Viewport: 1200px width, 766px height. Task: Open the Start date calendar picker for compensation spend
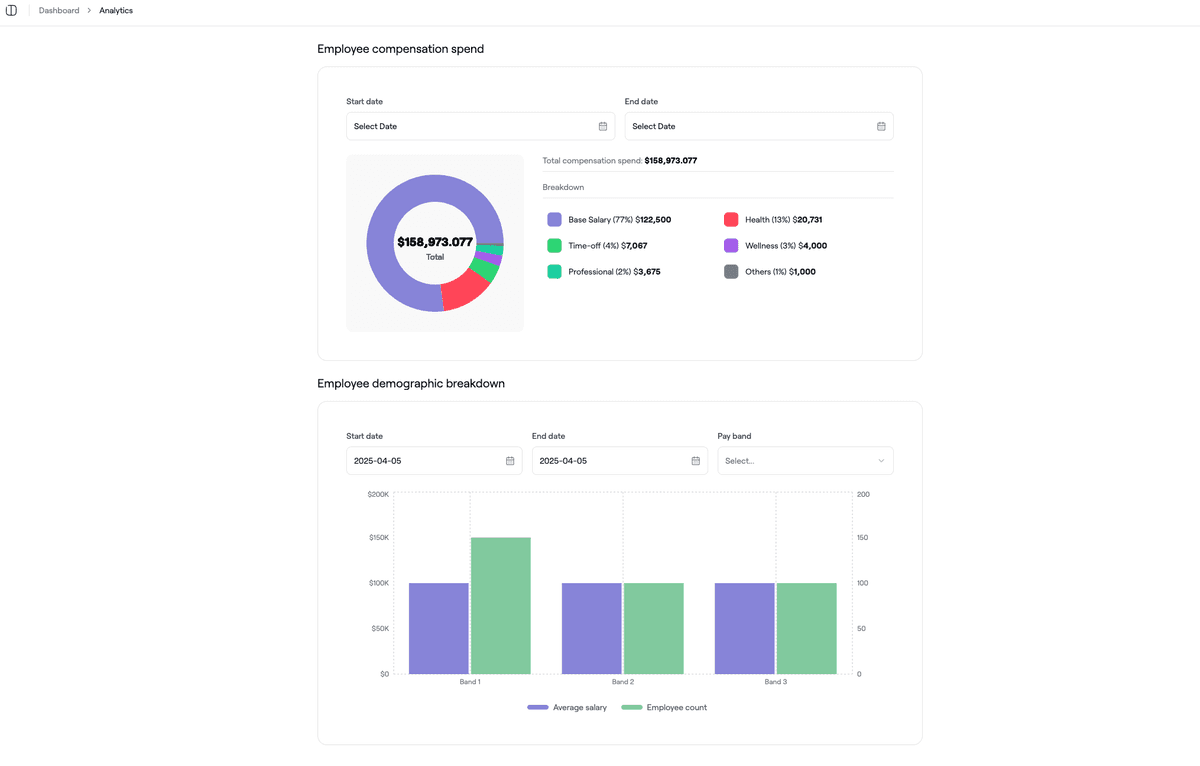602,126
